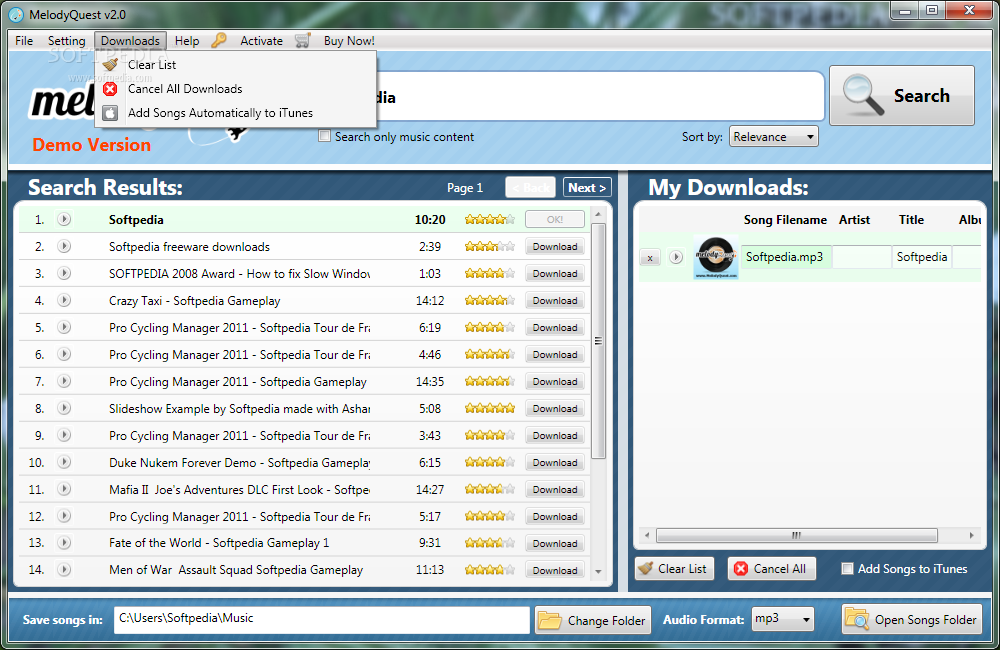Rate Slideshow Example with the stars
The image size is (1000, 650).
tap(489, 408)
